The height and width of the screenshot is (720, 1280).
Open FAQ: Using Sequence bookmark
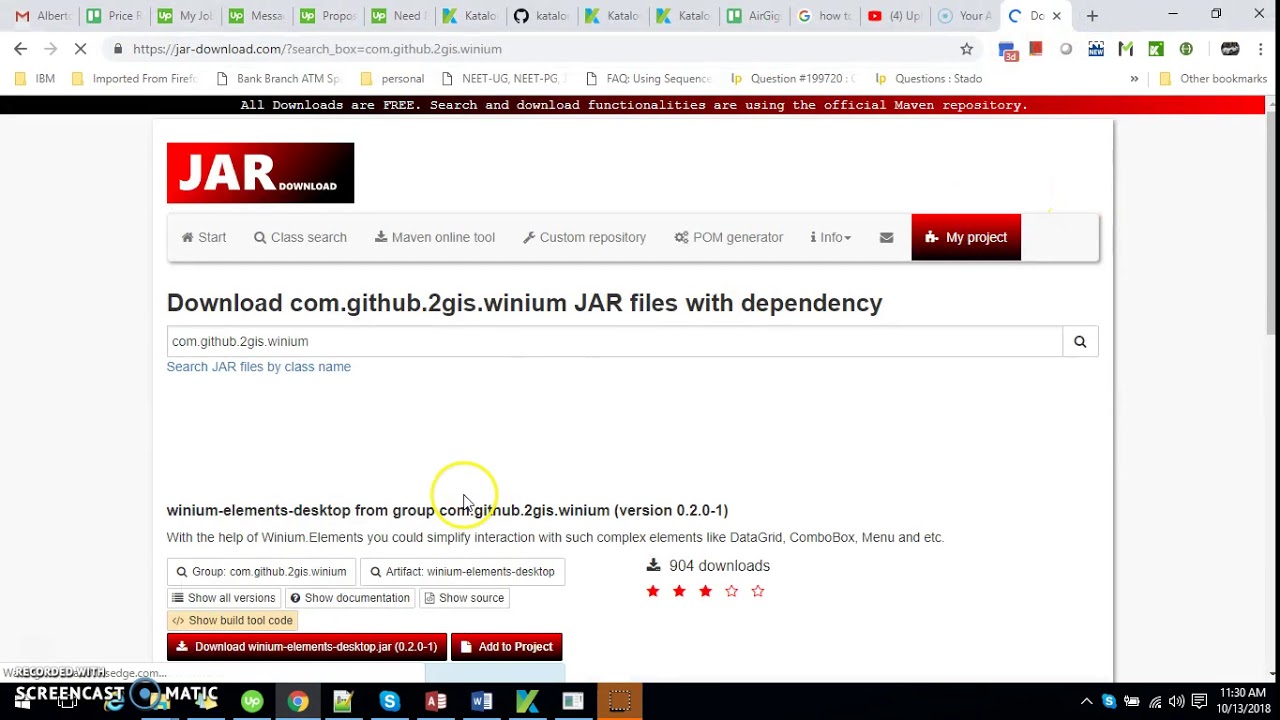649,79
